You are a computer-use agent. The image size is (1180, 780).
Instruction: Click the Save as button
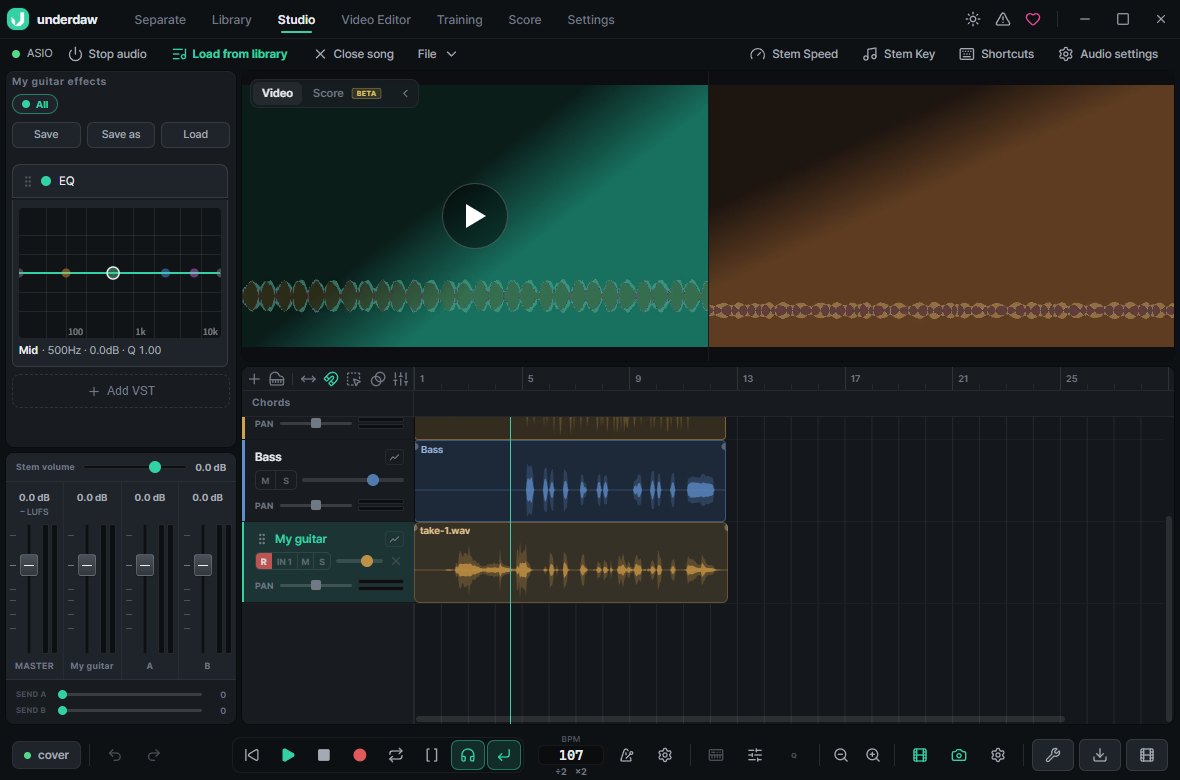[x=120, y=135]
